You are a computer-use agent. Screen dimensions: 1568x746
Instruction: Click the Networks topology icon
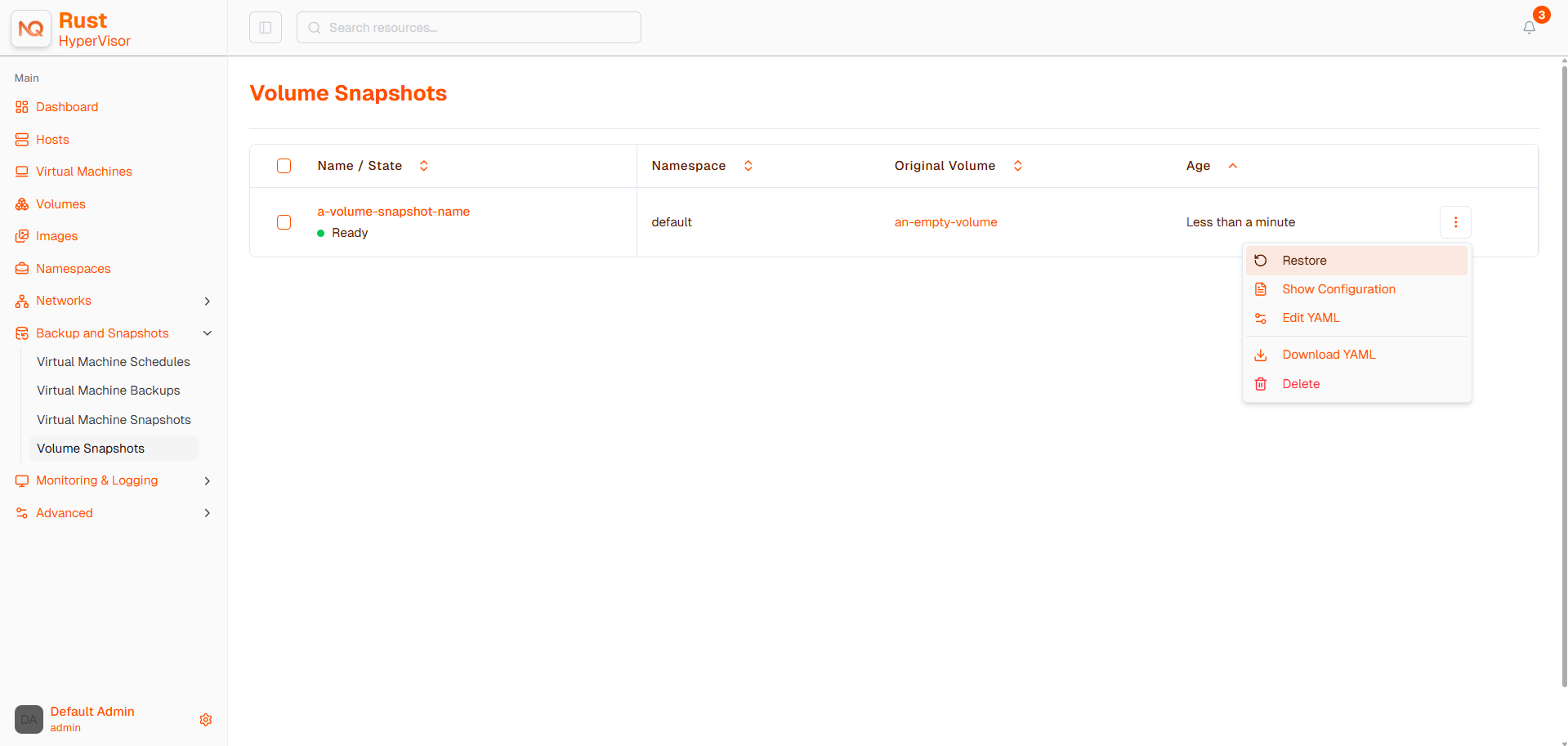point(22,302)
